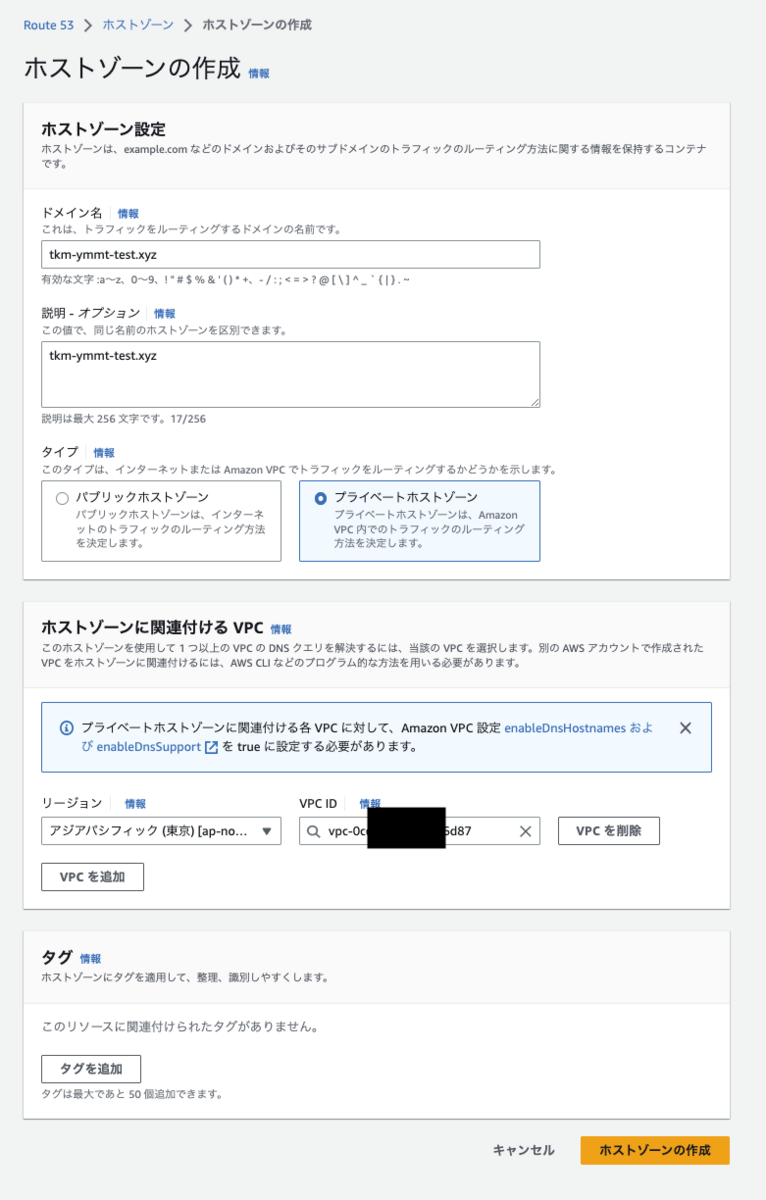Screen dimensions: 766x1200
Task: Click the VPC ID search field
Action: pos(419,831)
